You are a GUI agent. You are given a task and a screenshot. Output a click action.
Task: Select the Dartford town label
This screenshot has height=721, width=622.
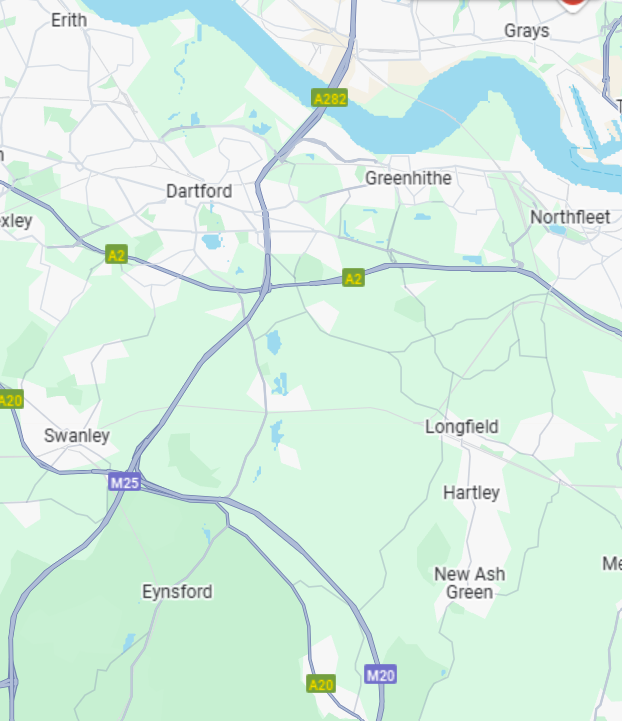click(199, 191)
